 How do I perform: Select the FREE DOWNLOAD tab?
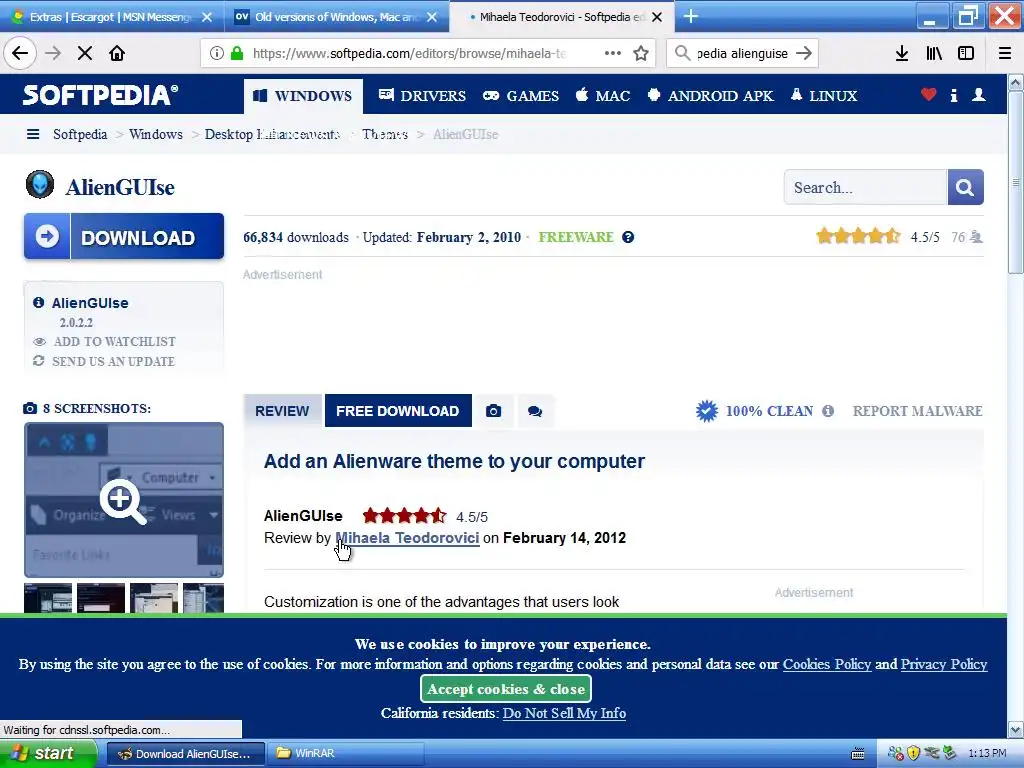click(x=398, y=411)
